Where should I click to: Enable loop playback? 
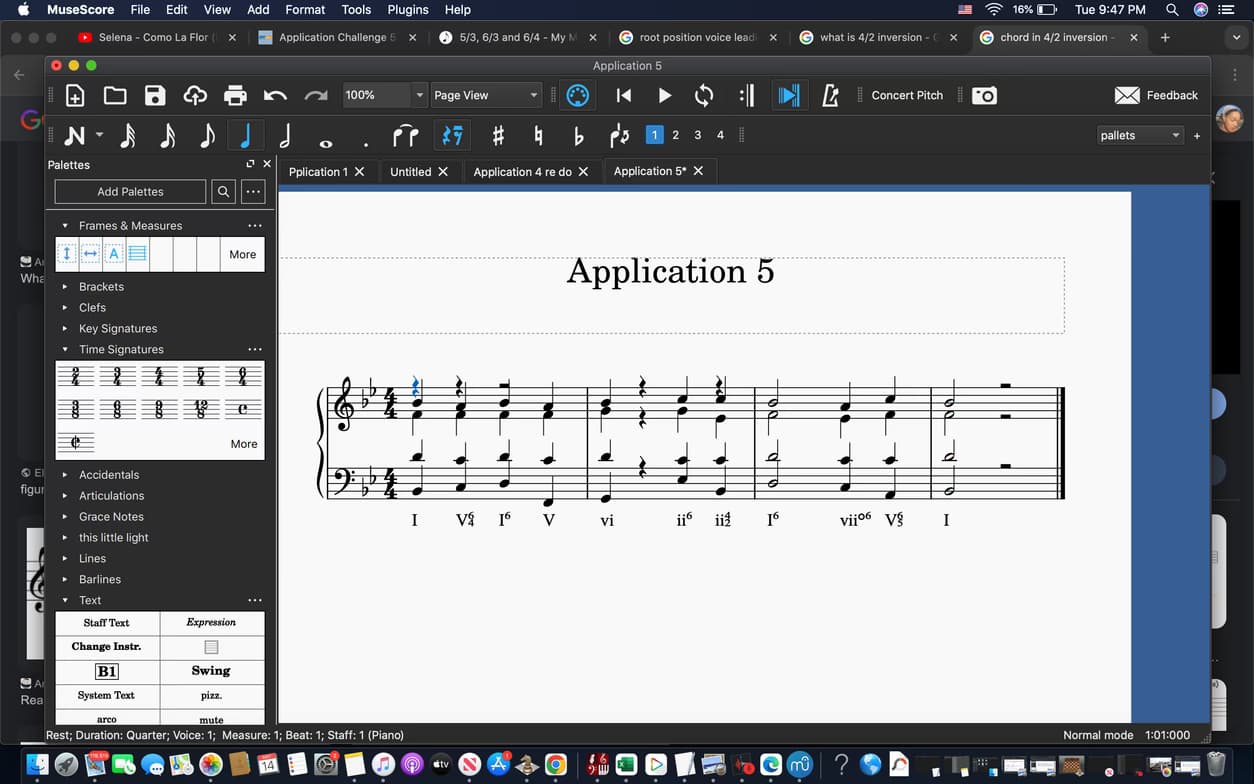pyautogui.click(x=703, y=95)
